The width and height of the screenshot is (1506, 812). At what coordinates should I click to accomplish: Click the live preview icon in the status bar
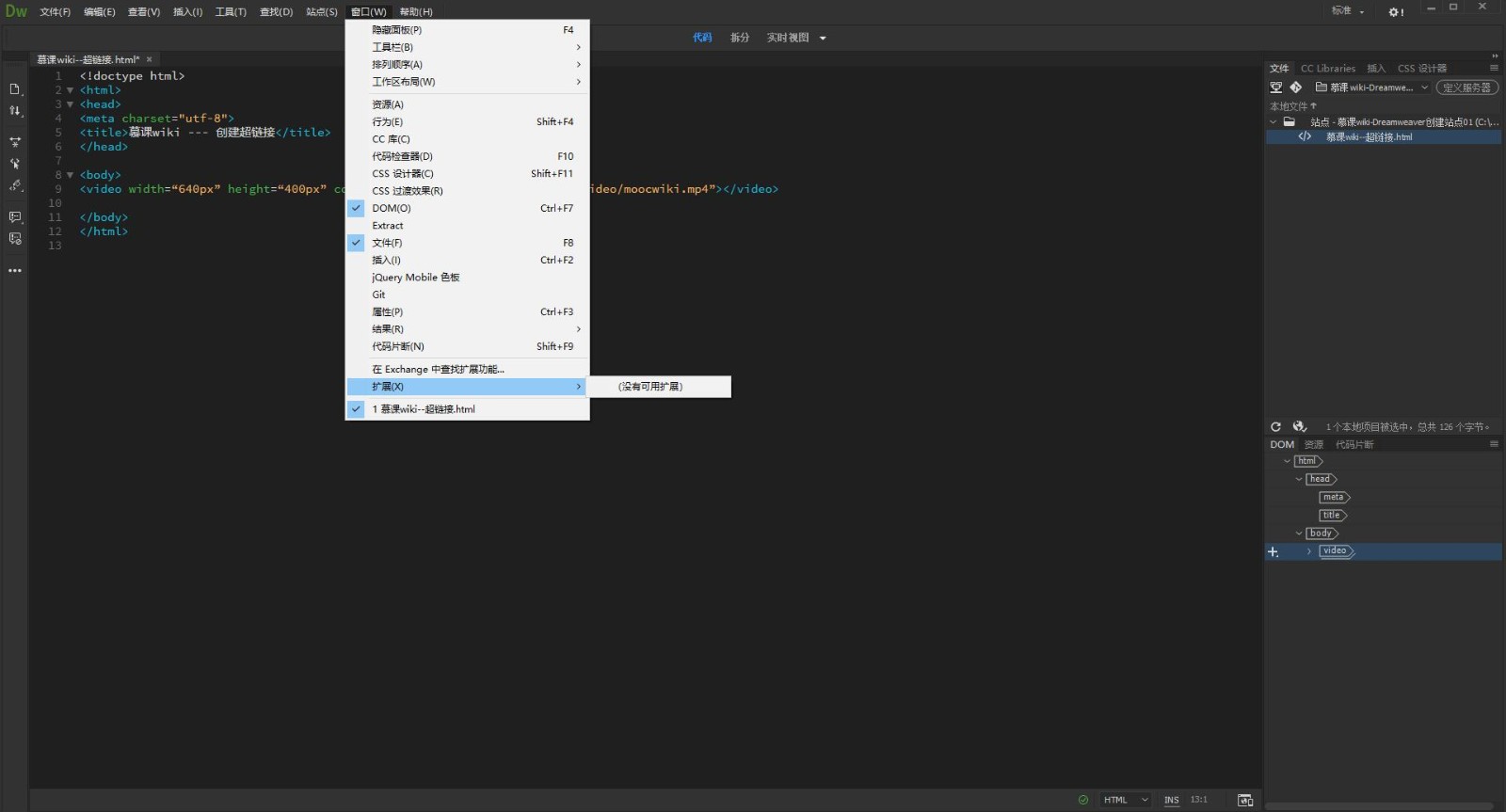point(1245,800)
